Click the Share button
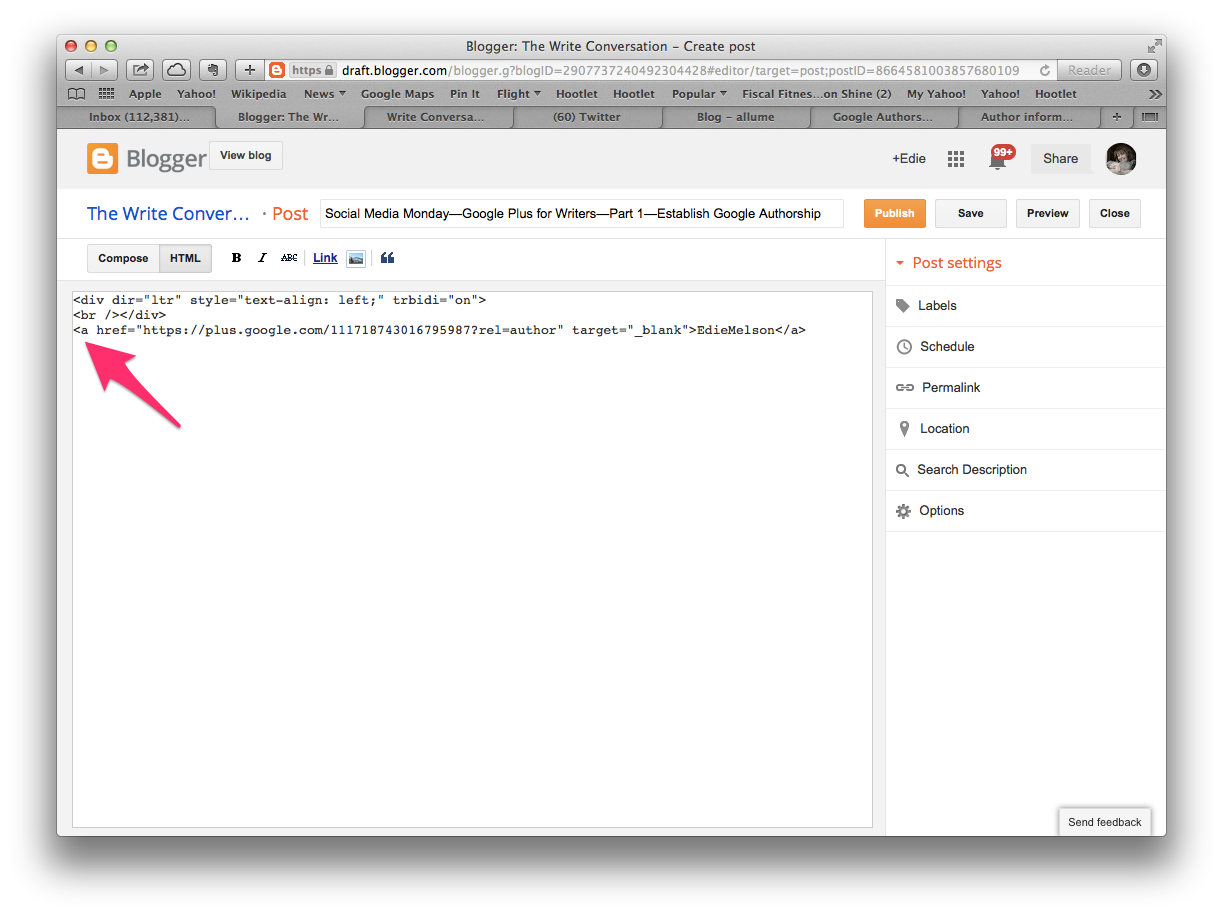Image resolution: width=1223 pixels, height=915 pixels. [x=1060, y=158]
